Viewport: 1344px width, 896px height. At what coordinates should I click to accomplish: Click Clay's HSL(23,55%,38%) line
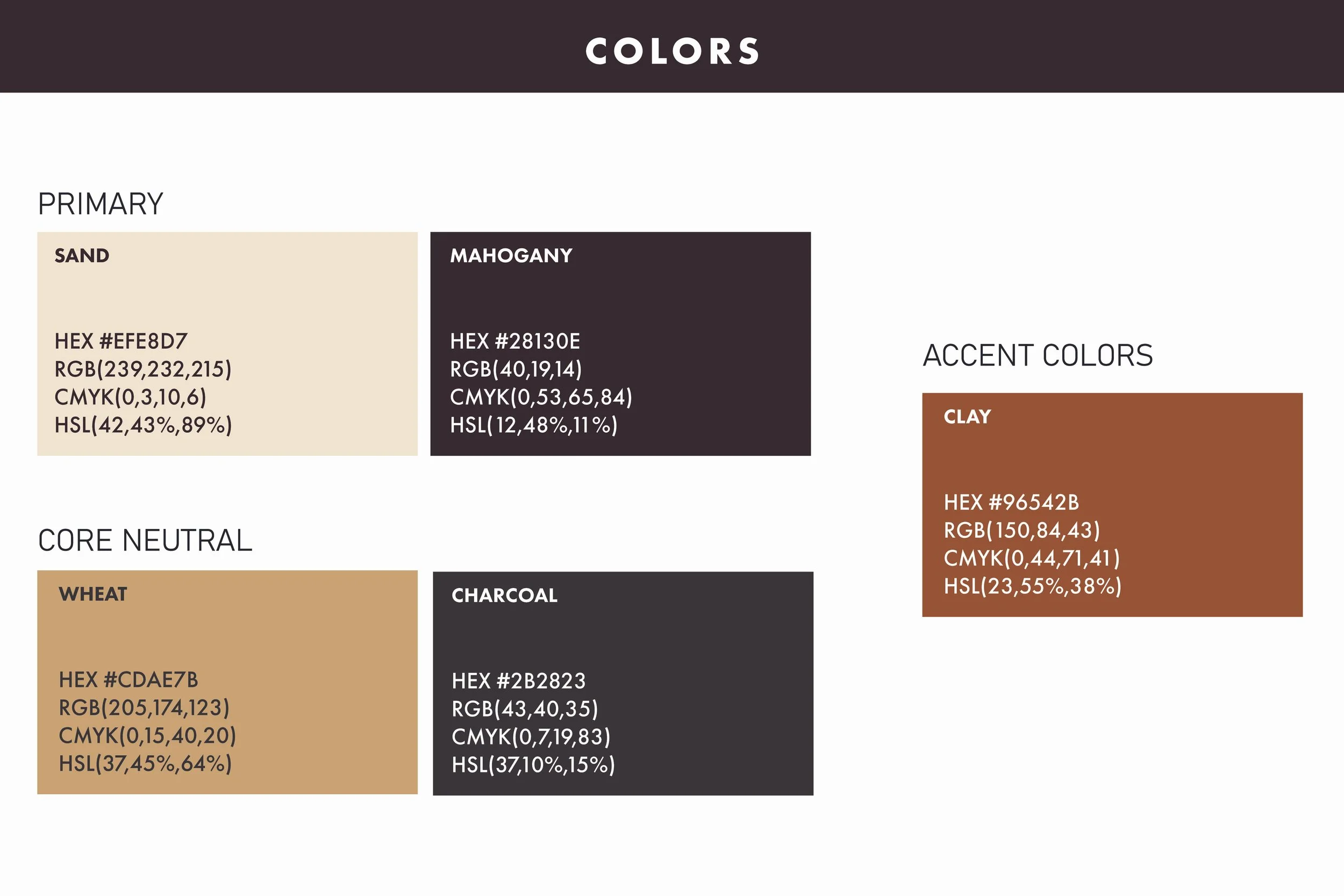coord(1032,586)
